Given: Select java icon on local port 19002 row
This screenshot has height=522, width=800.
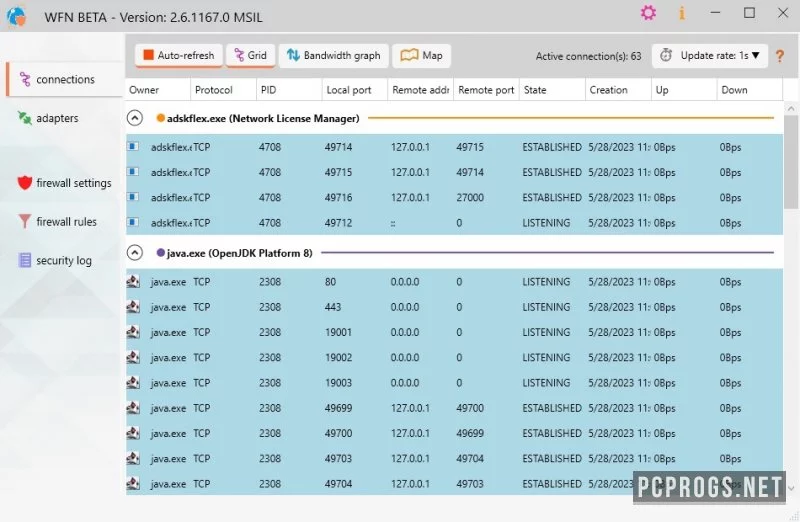Looking at the screenshot, I should pos(133,357).
